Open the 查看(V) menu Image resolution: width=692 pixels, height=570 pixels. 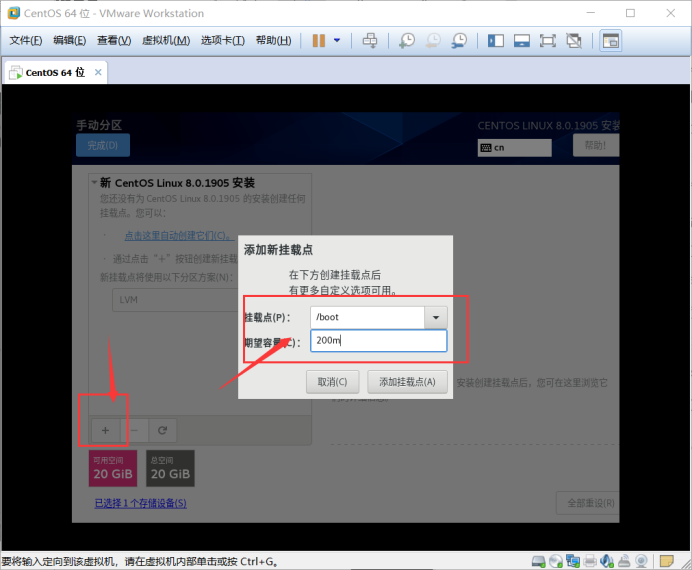click(114, 41)
